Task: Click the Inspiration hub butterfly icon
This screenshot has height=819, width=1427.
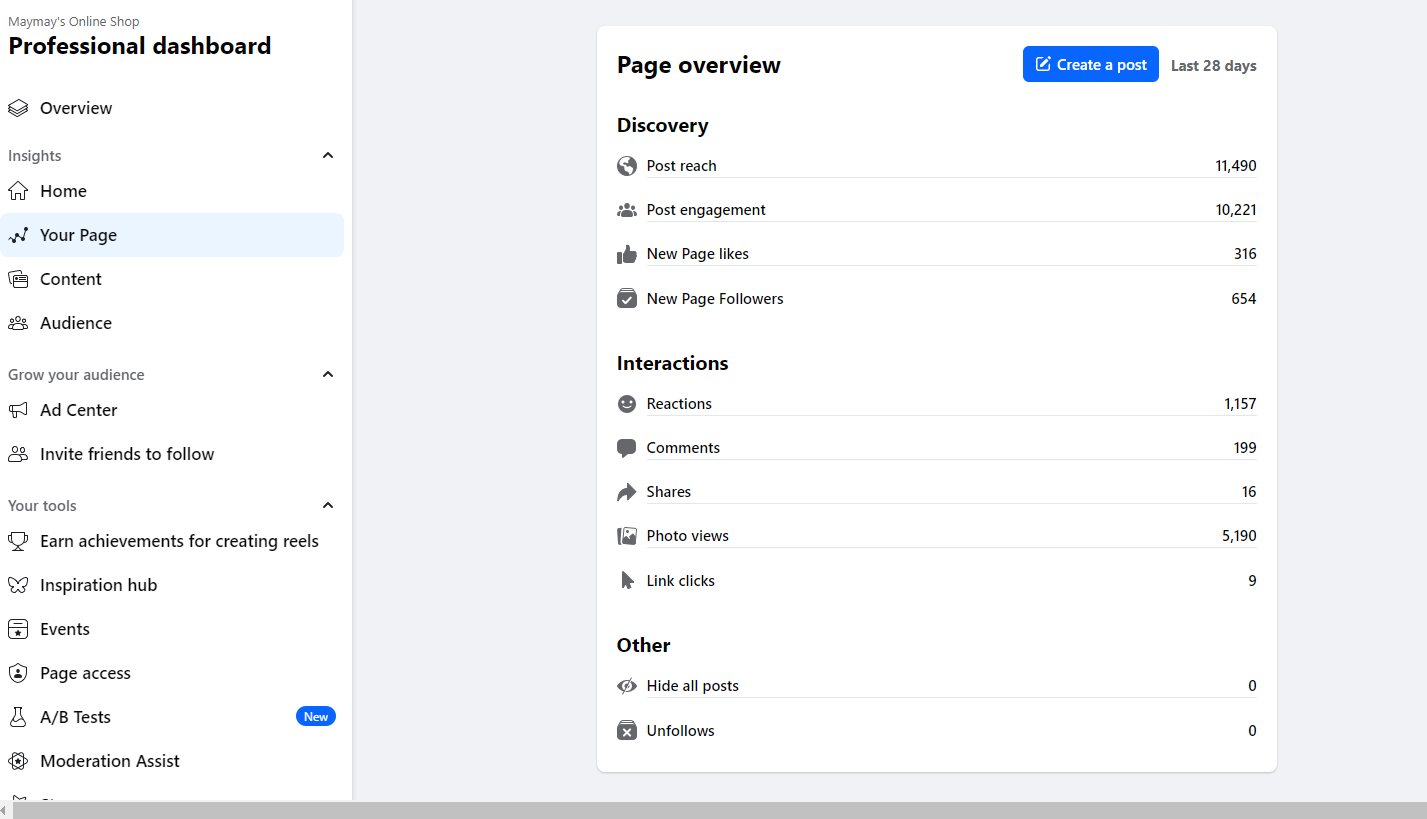Action: 18,585
